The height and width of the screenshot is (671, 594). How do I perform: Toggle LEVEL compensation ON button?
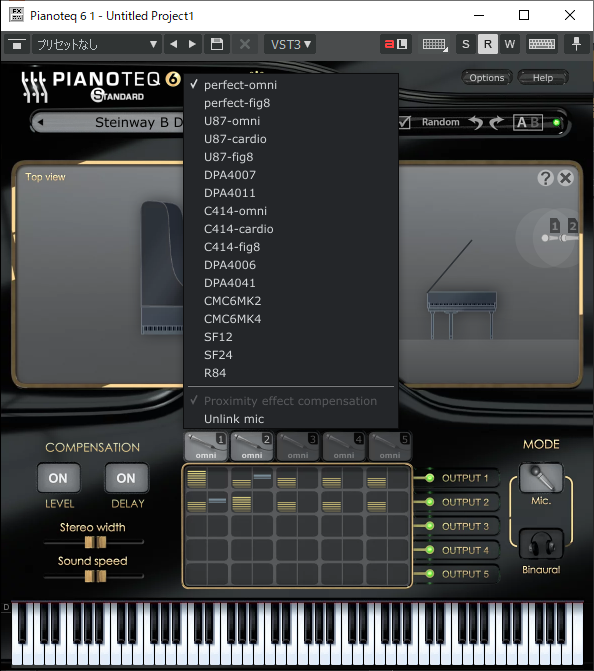(x=58, y=478)
